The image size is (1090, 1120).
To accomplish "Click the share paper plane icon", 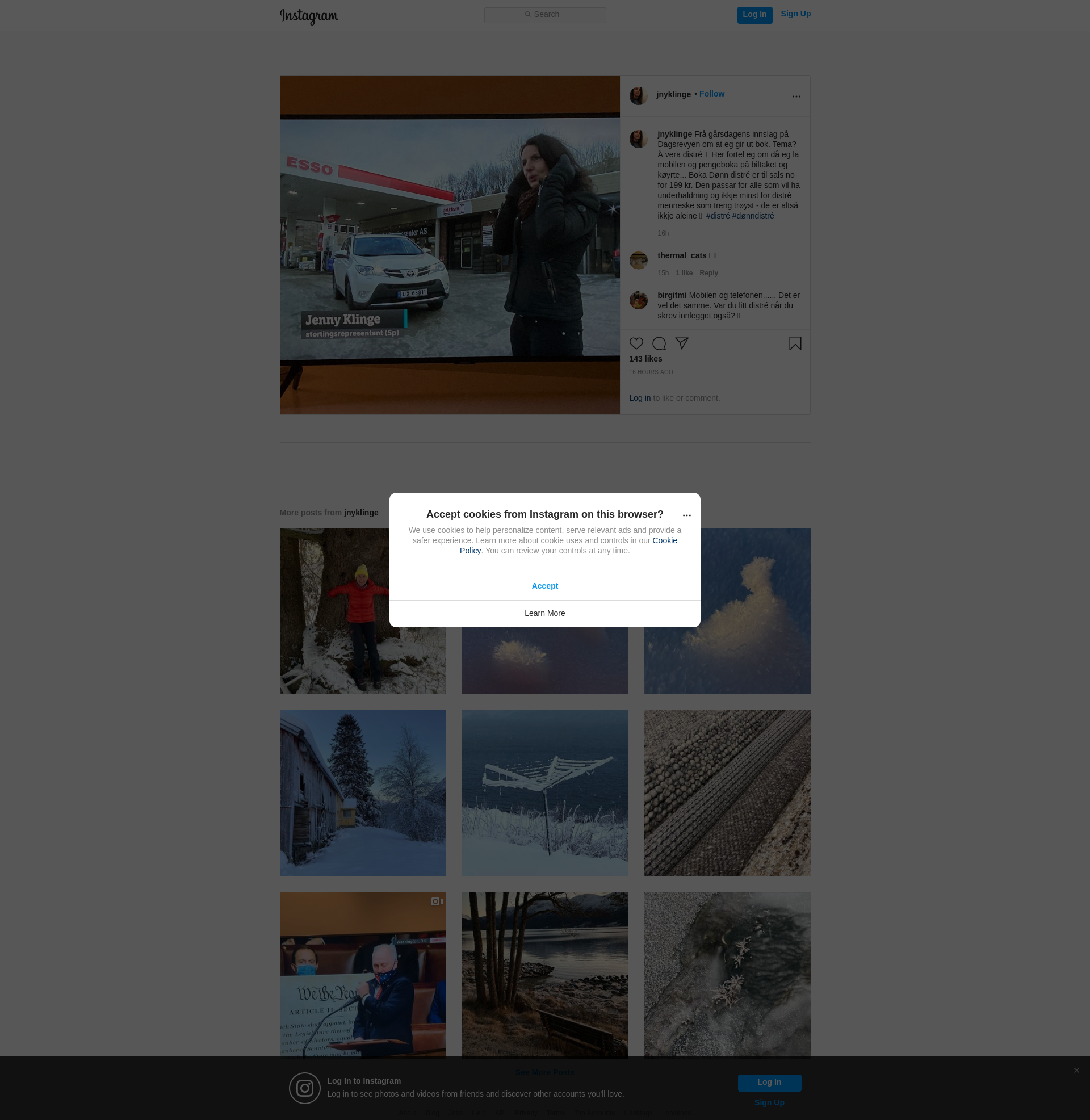I will 681,343.
